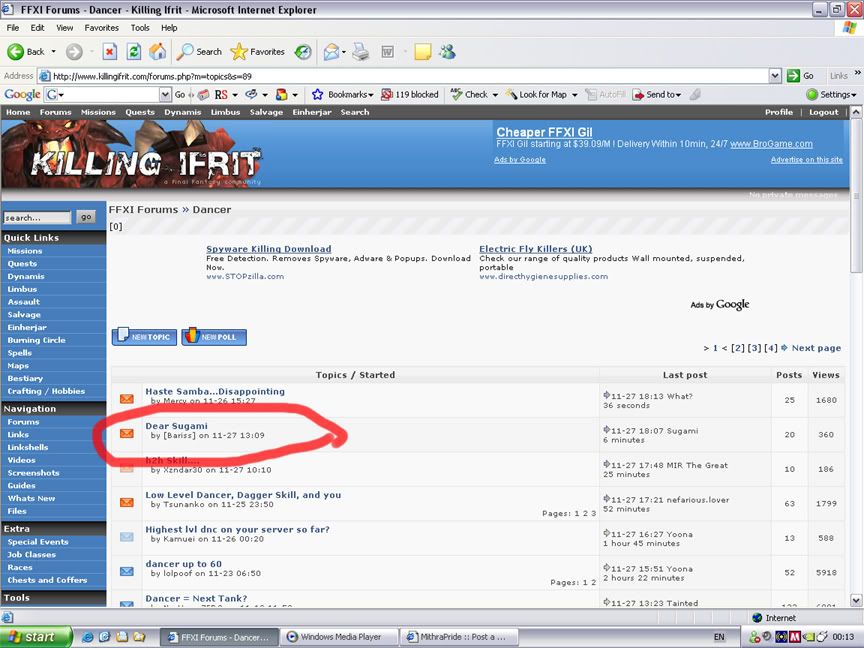The height and width of the screenshot is (648, 864).
Task: Open Bestiary in Quick Links sidebar
Action: (x=25, y=379)
